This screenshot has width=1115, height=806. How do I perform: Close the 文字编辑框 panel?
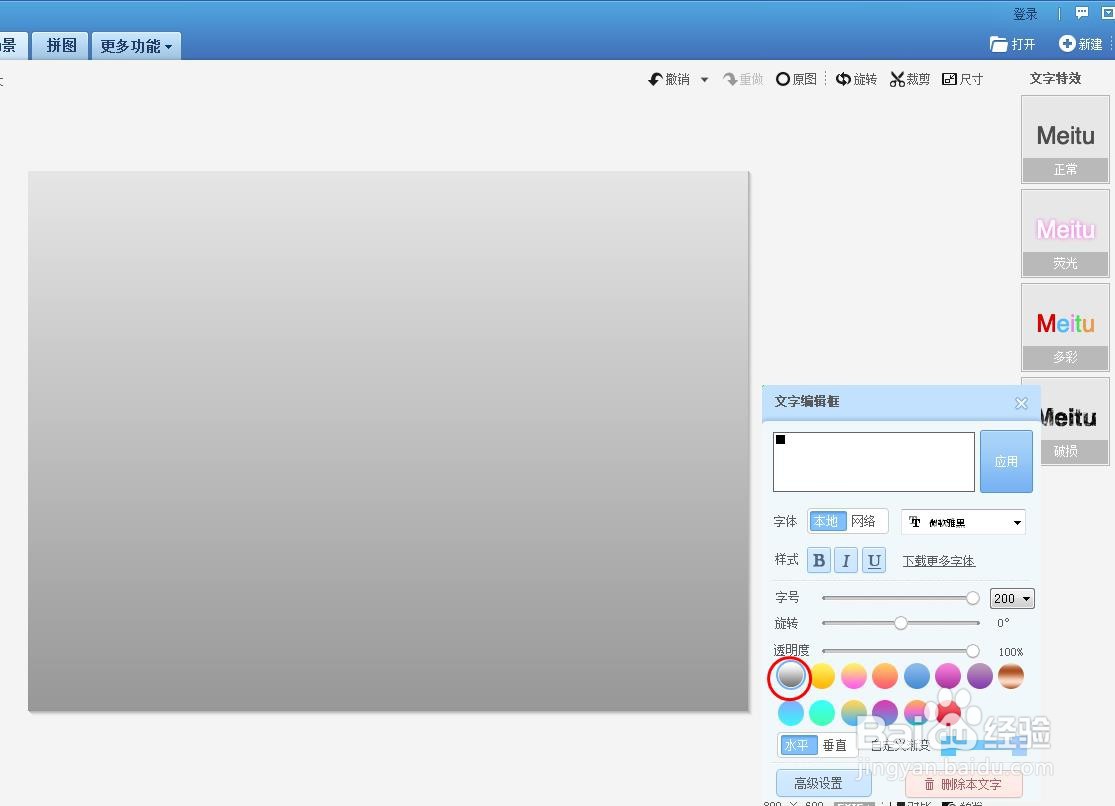(x=1021, y=403)
